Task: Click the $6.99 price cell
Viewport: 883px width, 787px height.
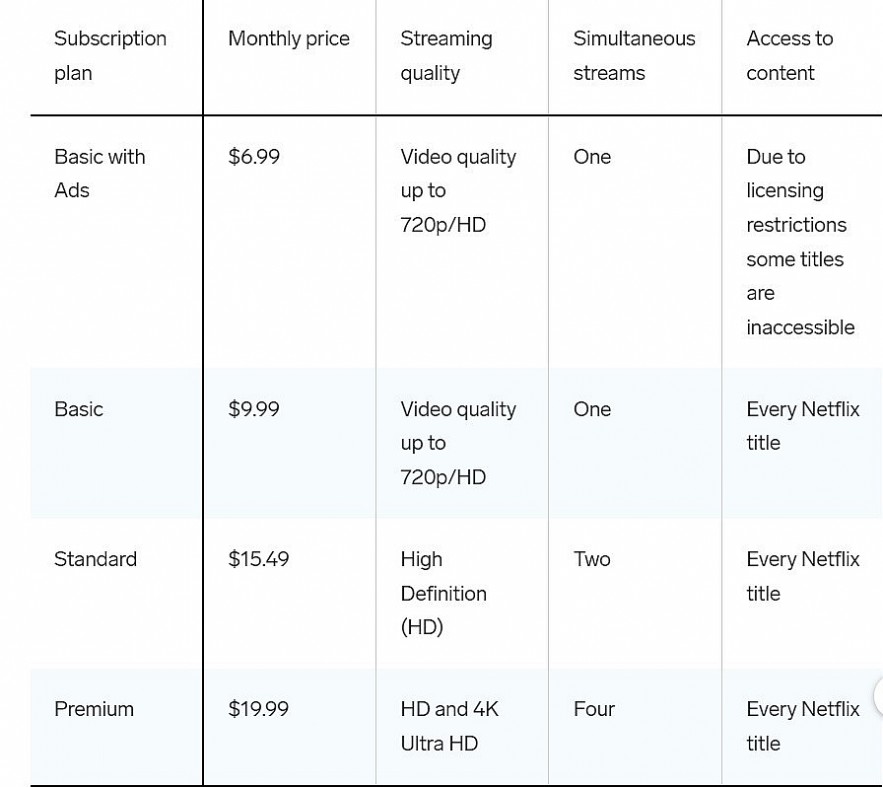Action: [254, 157]
